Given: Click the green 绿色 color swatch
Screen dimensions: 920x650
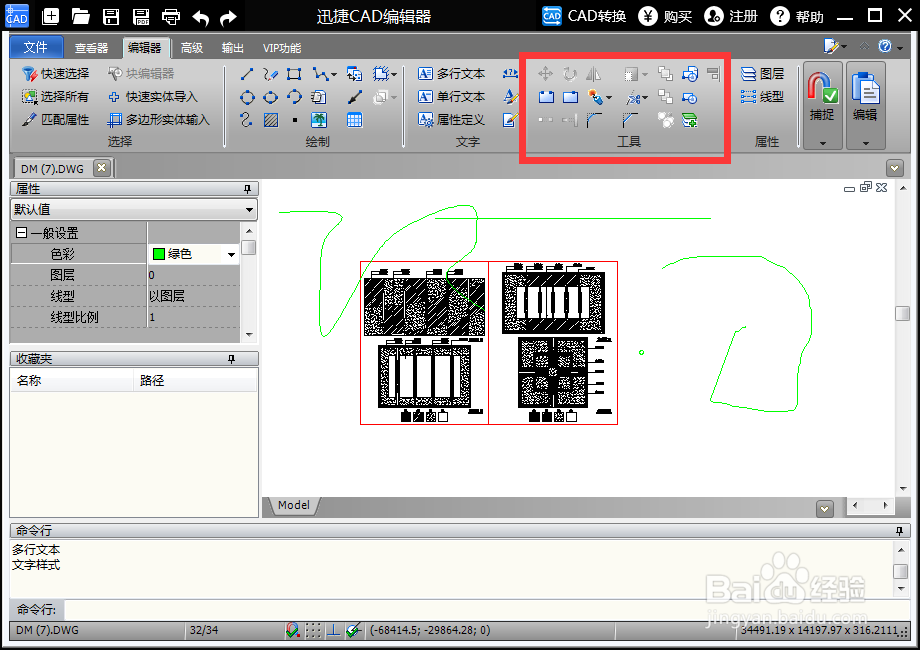Looking at the screenshot, I should tap(158, 254).
